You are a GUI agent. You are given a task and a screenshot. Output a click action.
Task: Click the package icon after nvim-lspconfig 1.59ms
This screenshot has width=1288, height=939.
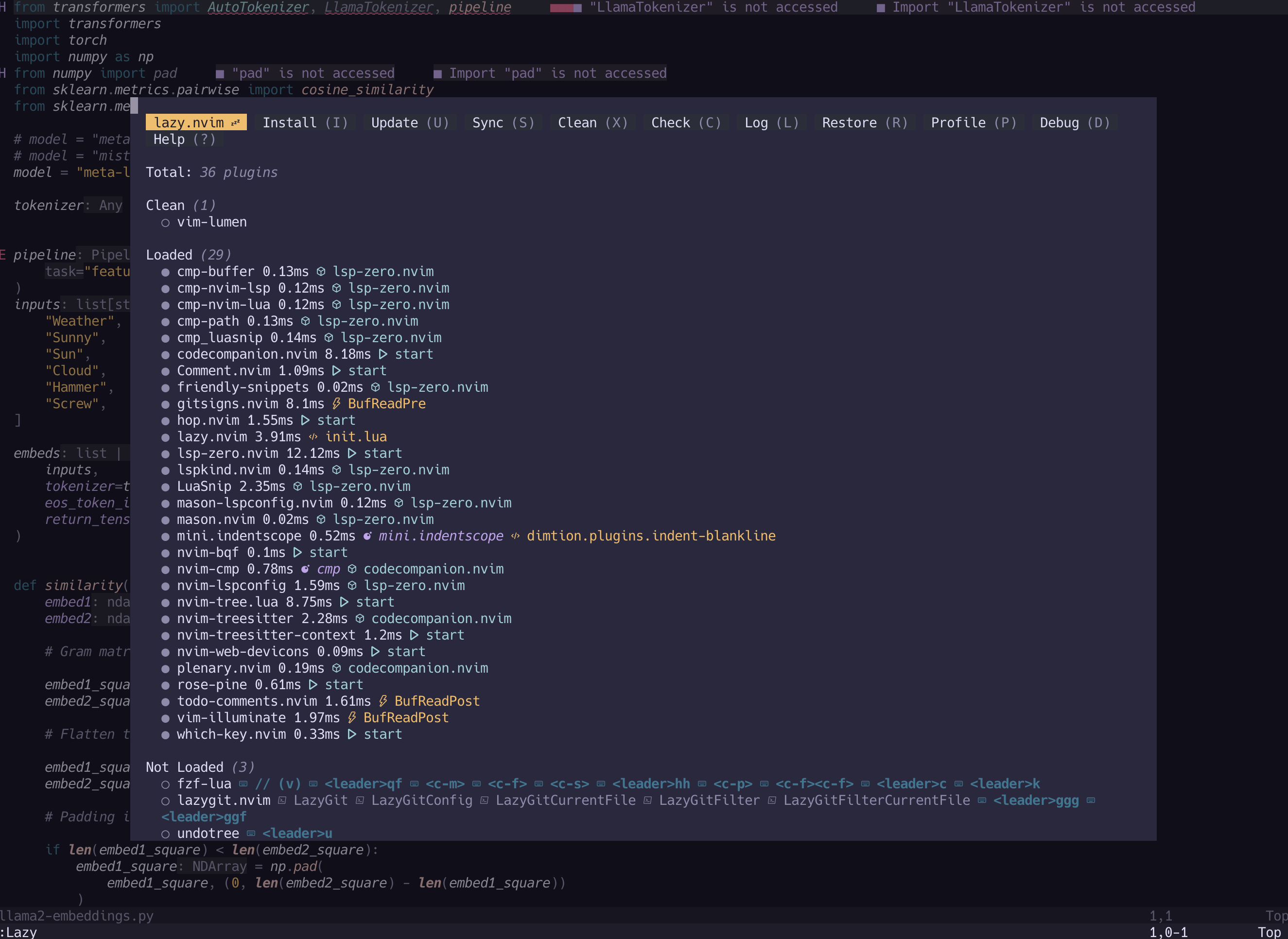coord(352,586)
